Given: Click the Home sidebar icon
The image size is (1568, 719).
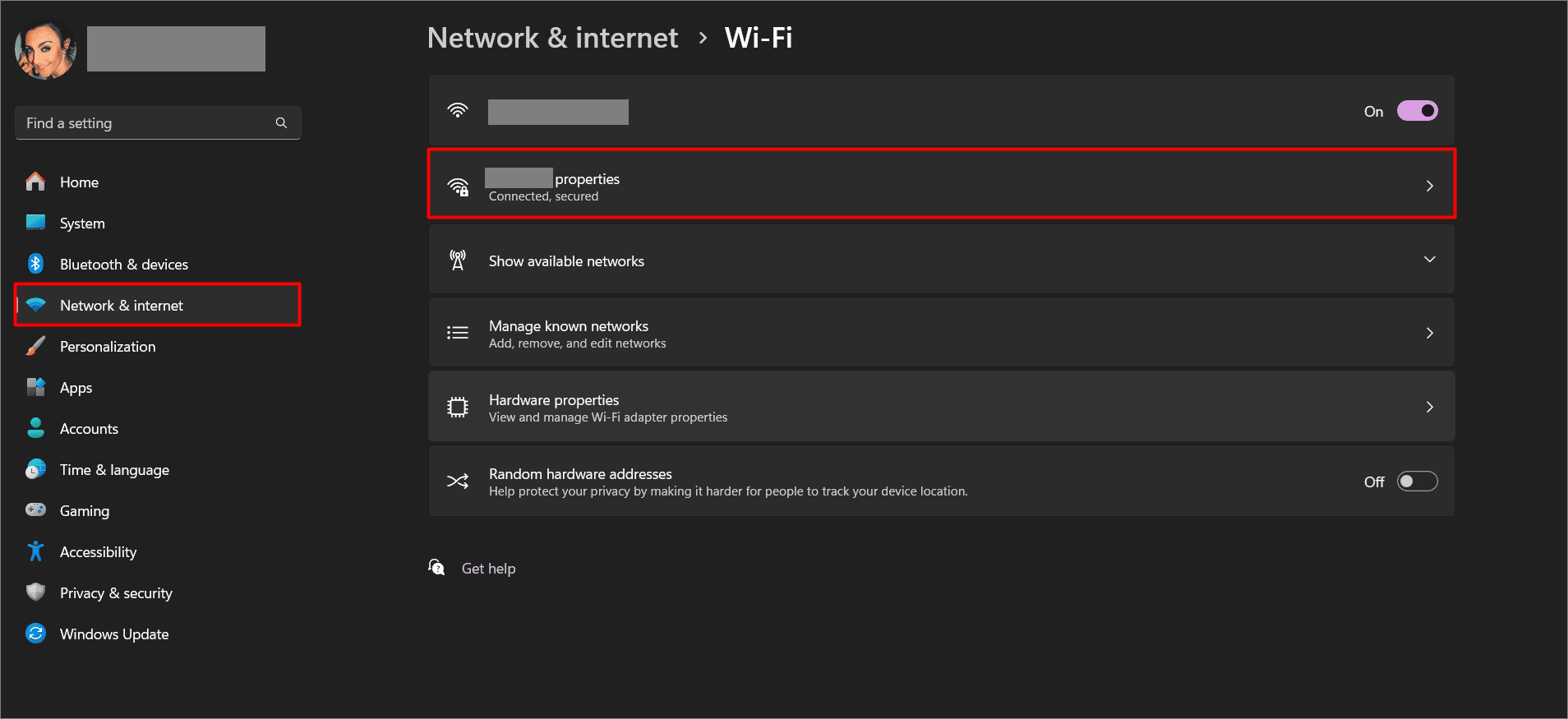Looking at the screenshot, I should pos(35,182).
